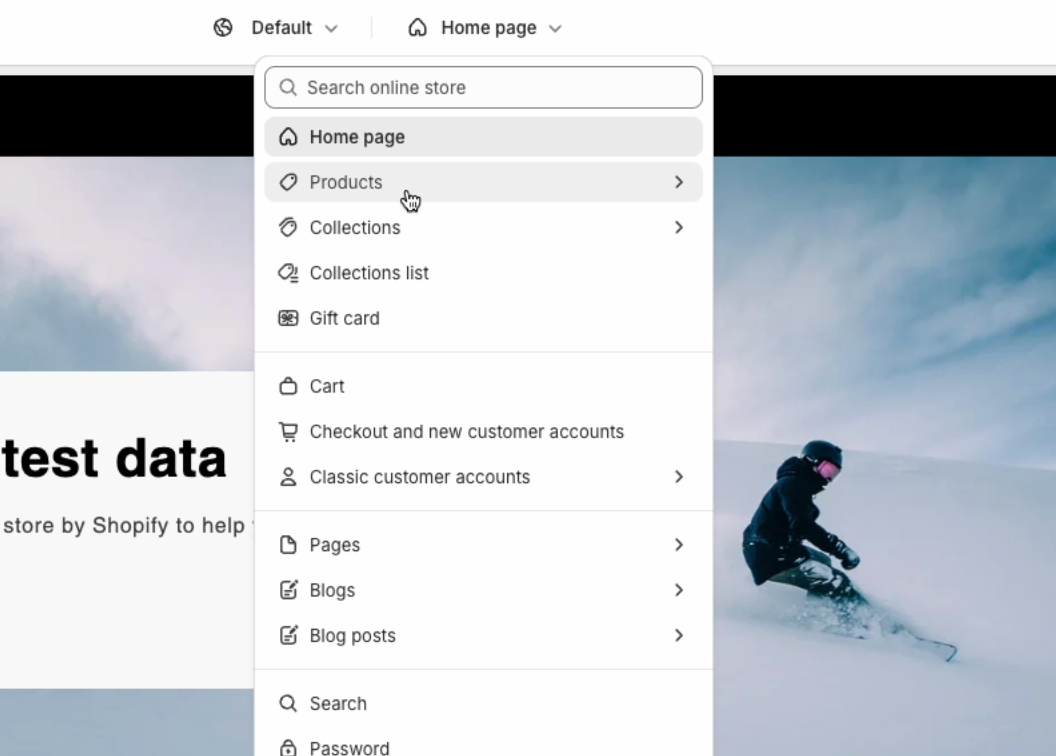Click the Pages document icon
This screenshot has width=1056, height=756.
click(288, 545)
